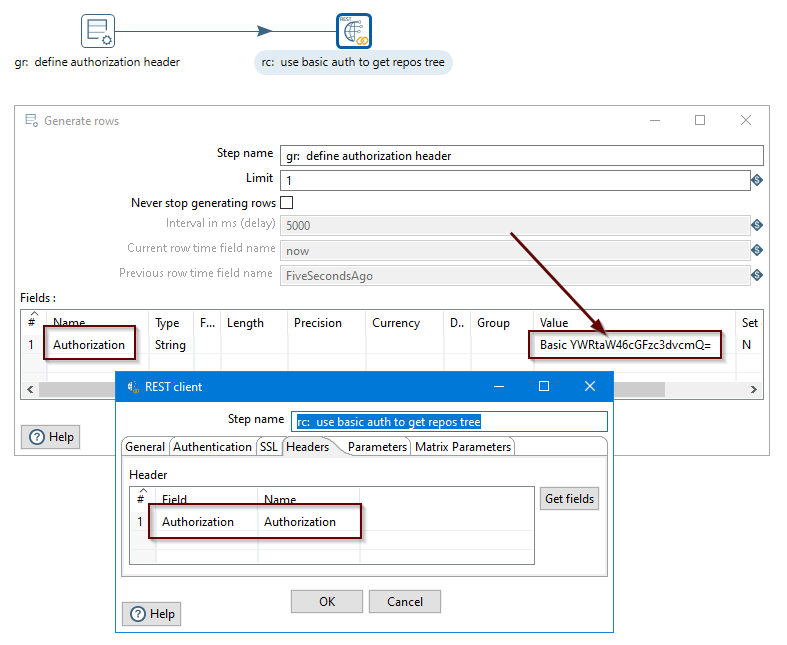
Task: Click variable icon beside Interval in ms field
Action: [757, 226]
